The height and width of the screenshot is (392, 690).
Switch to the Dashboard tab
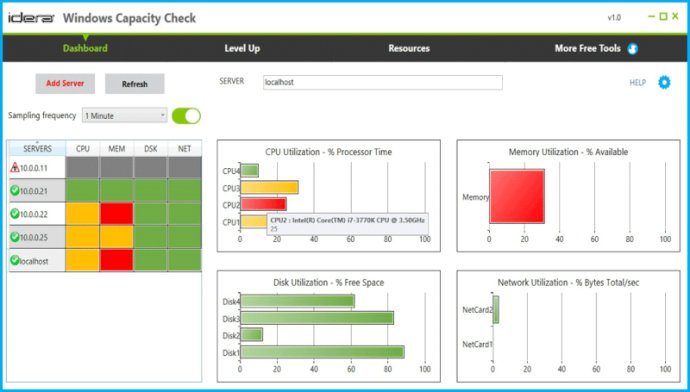coord(85,48)
